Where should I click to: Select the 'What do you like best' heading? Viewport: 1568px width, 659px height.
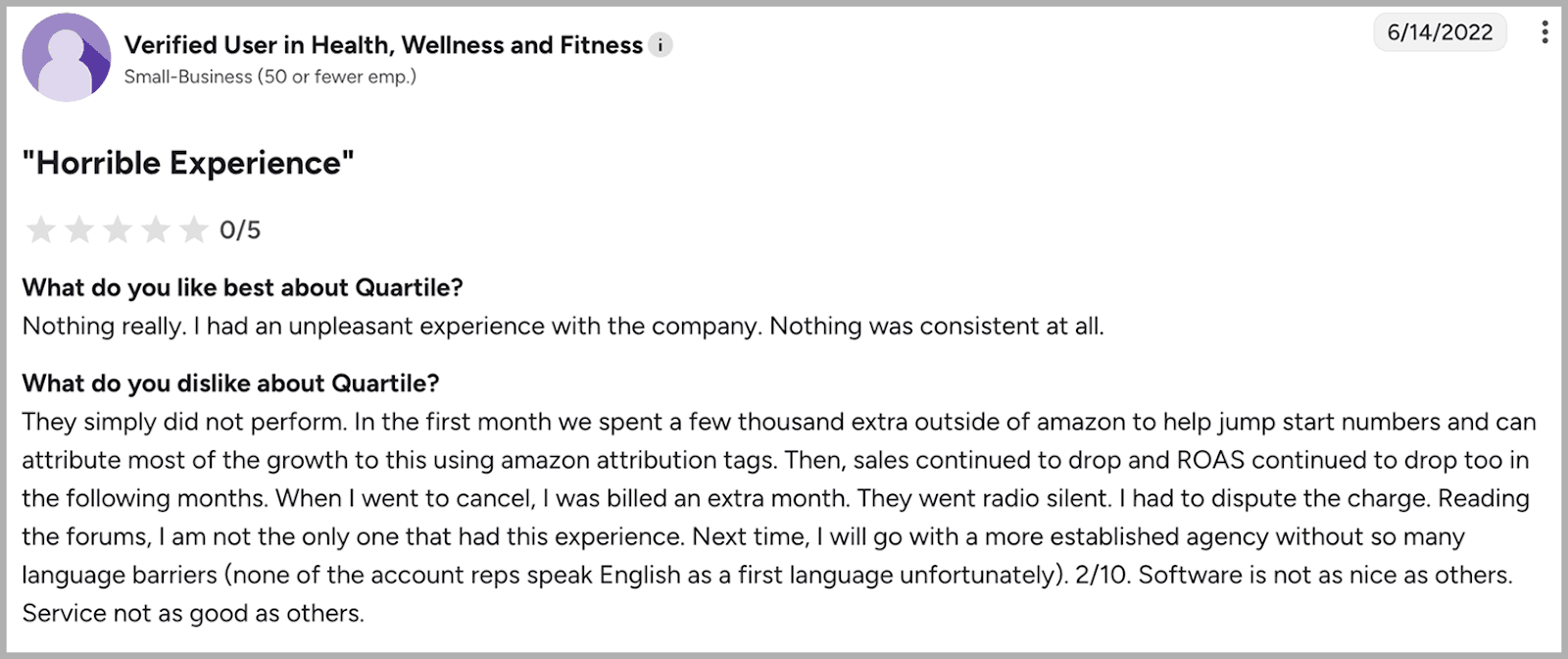click(243, 287)
